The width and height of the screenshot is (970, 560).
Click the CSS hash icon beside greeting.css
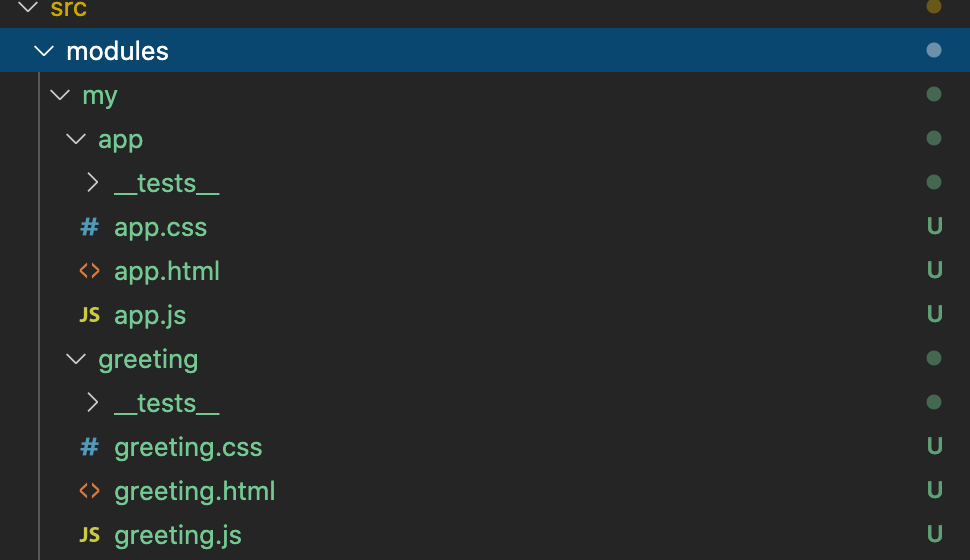(89, 447)
